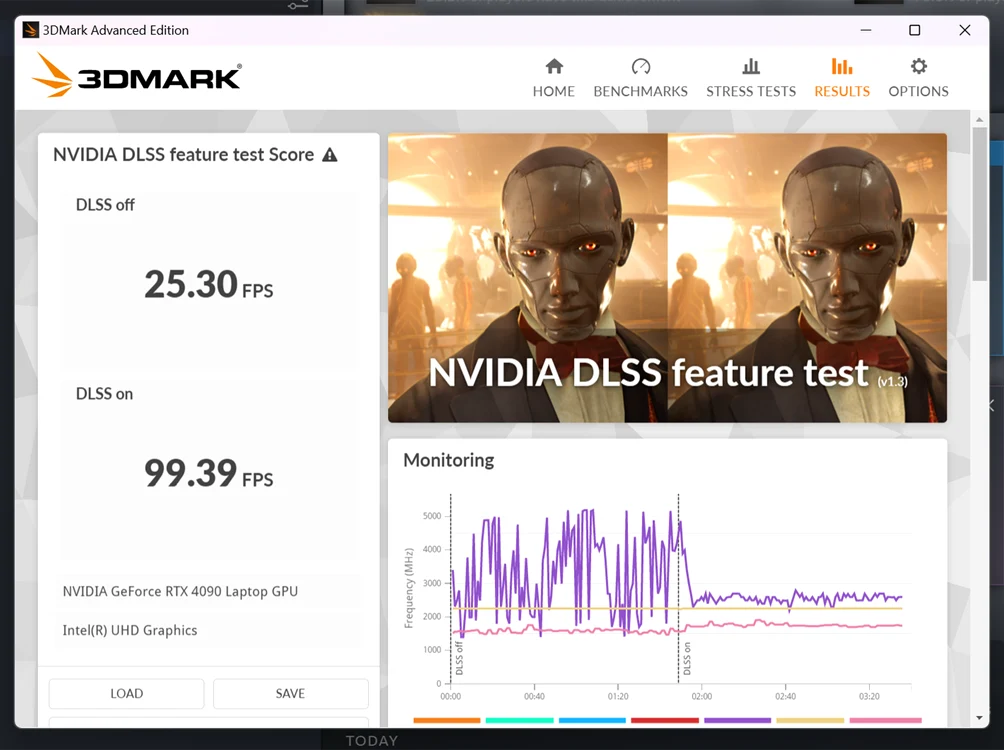
Task: Click the scrollbar up arrow
Action: (x=979, y=120)
